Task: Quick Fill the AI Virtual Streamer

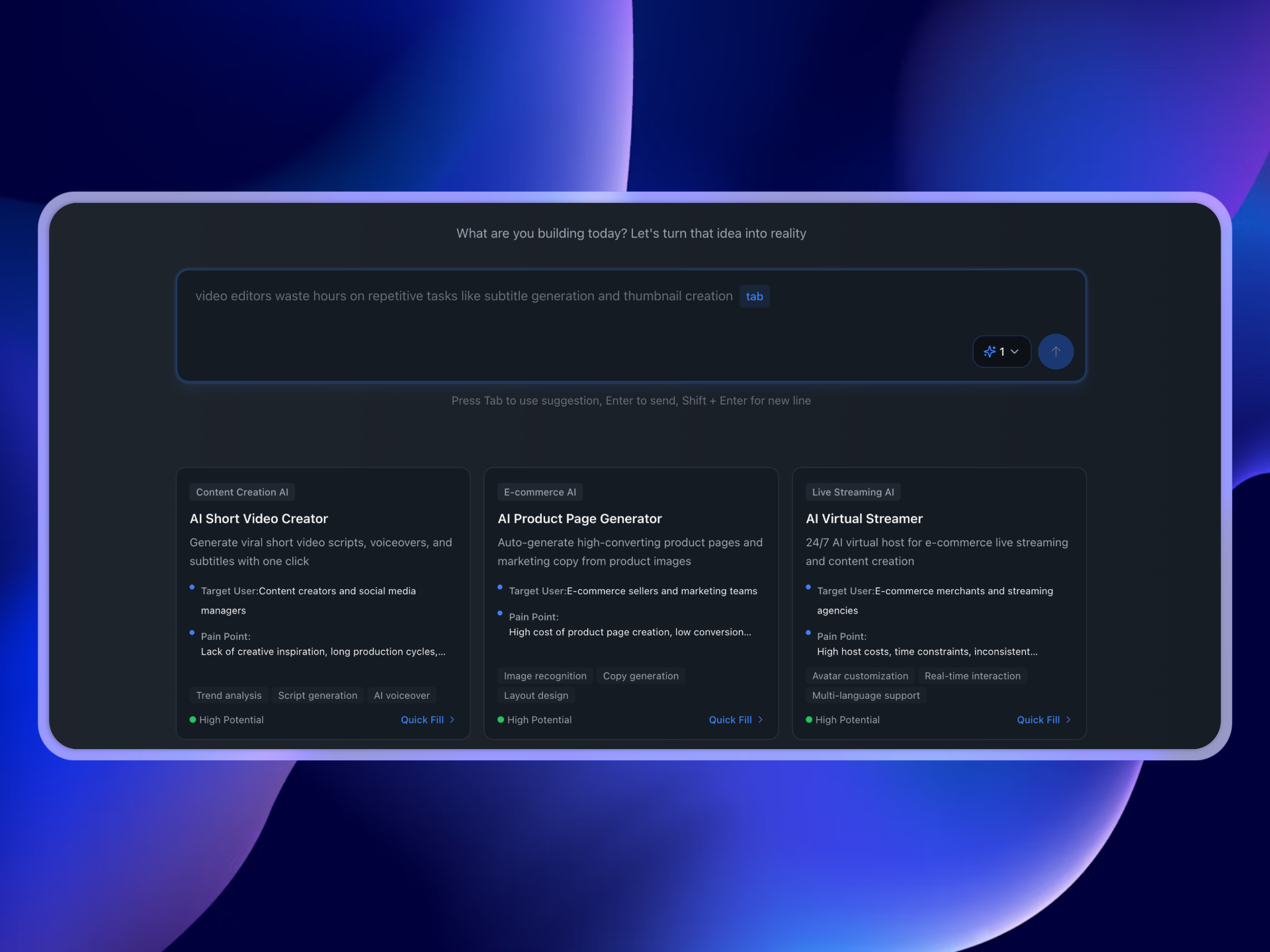Action: 1043,719
